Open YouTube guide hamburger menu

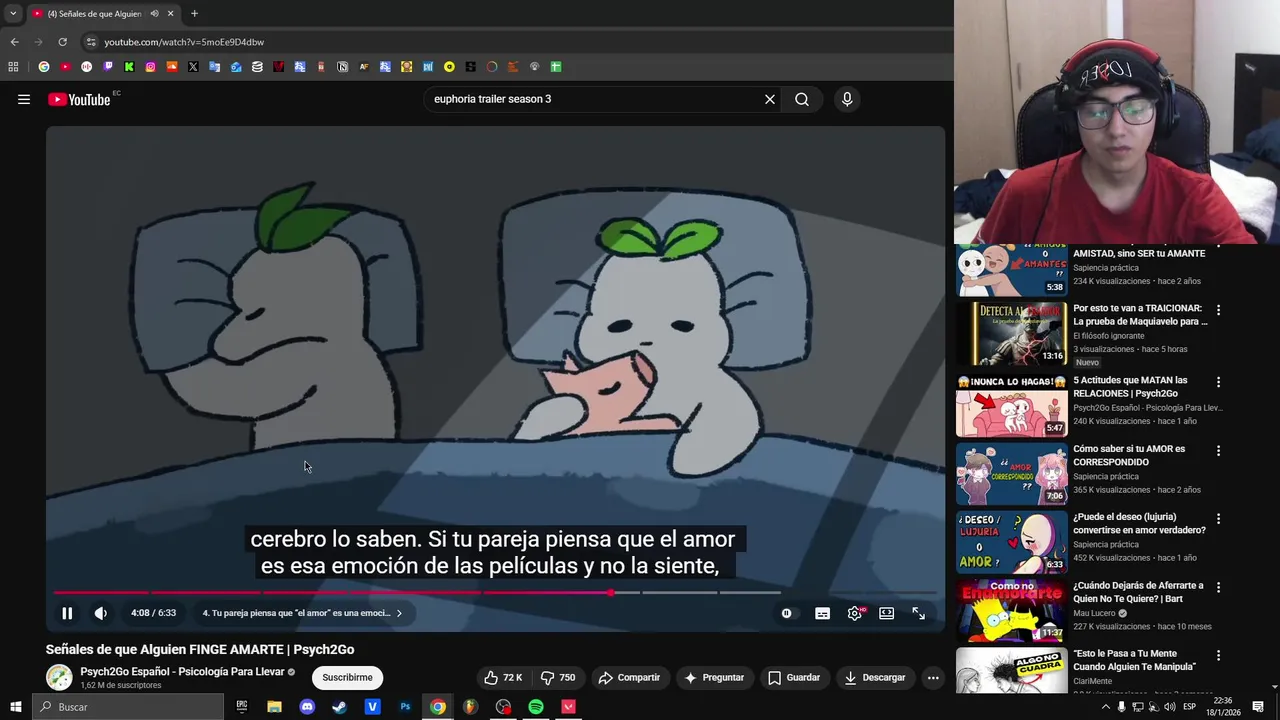click(x=24, y=99)
